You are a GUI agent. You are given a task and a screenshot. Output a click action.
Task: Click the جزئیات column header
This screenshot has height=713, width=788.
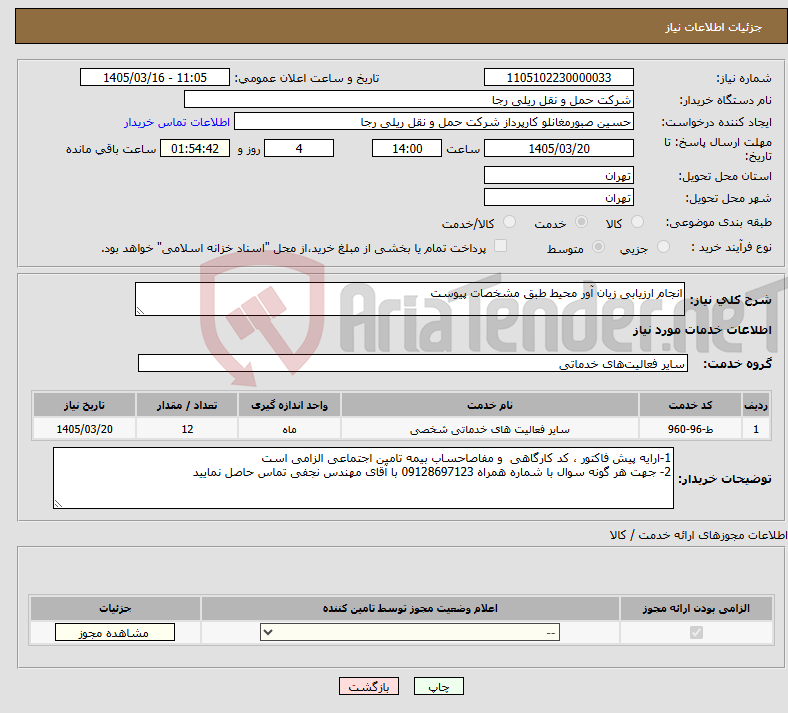pyautogui.click(x=115, y=608)
